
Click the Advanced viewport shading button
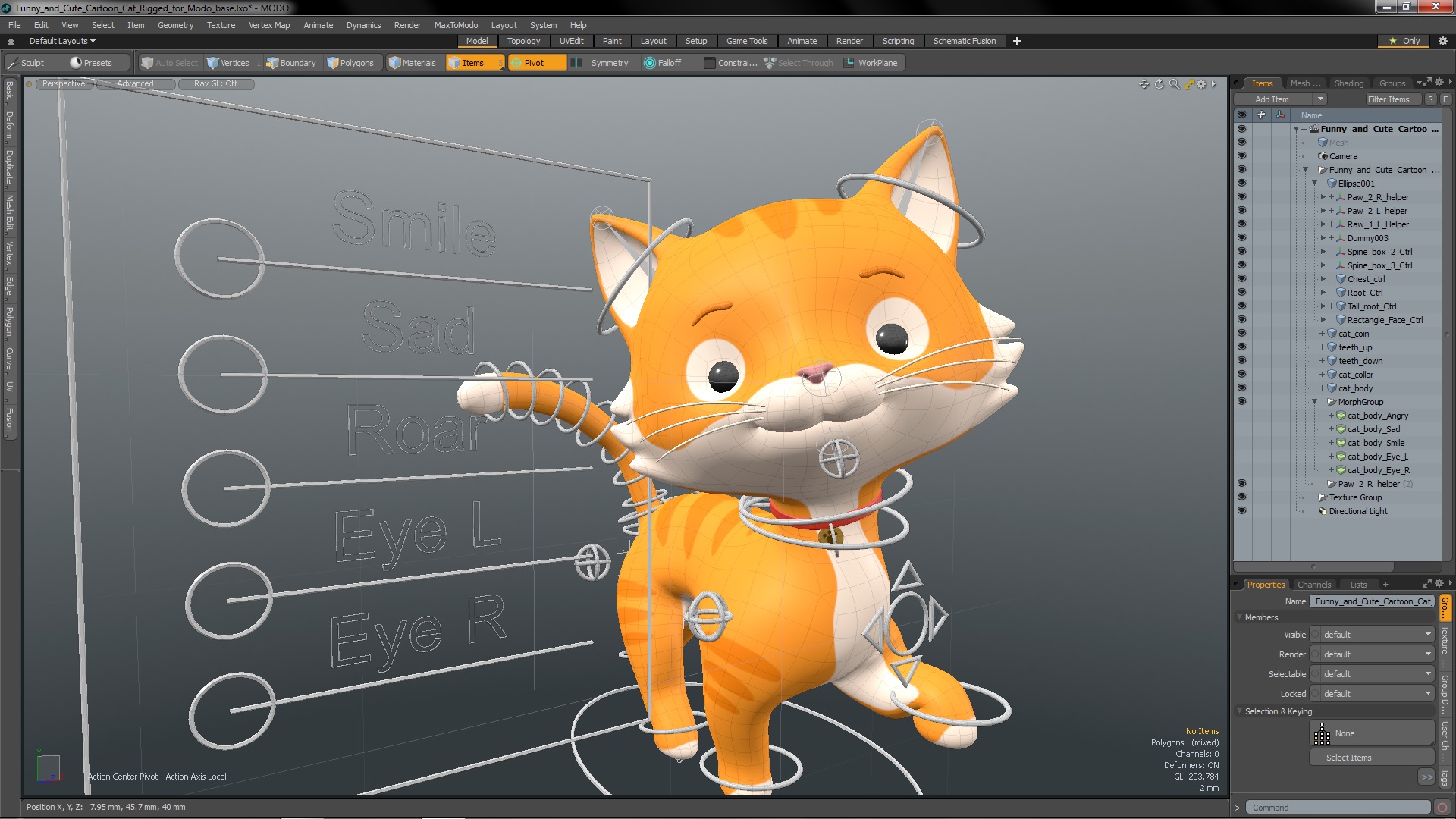[x=135, y=84]
